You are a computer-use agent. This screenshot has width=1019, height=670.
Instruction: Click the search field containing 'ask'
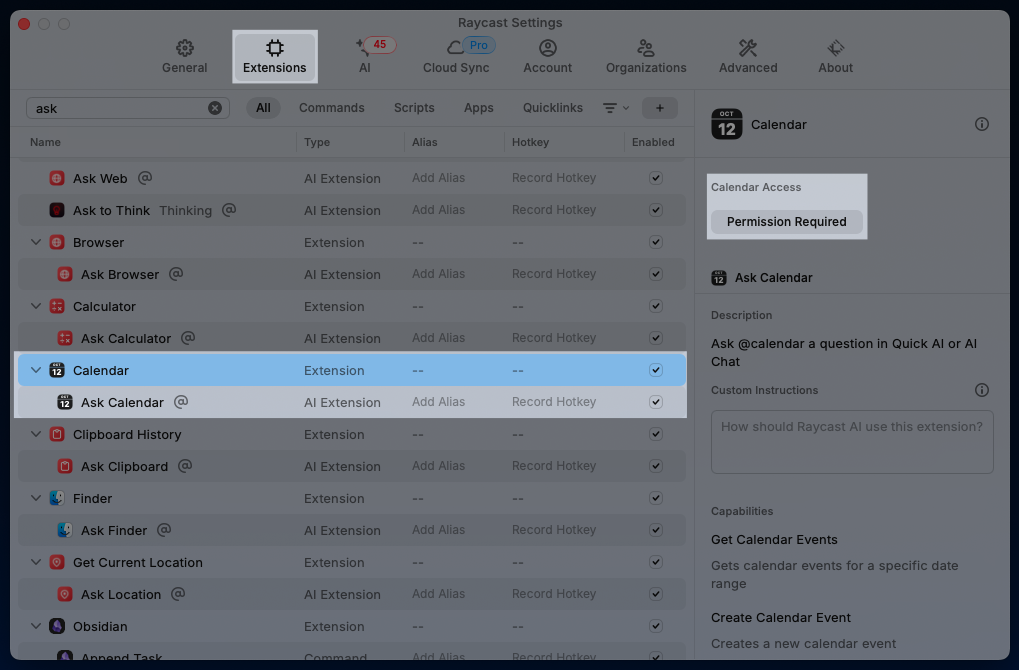127,109
